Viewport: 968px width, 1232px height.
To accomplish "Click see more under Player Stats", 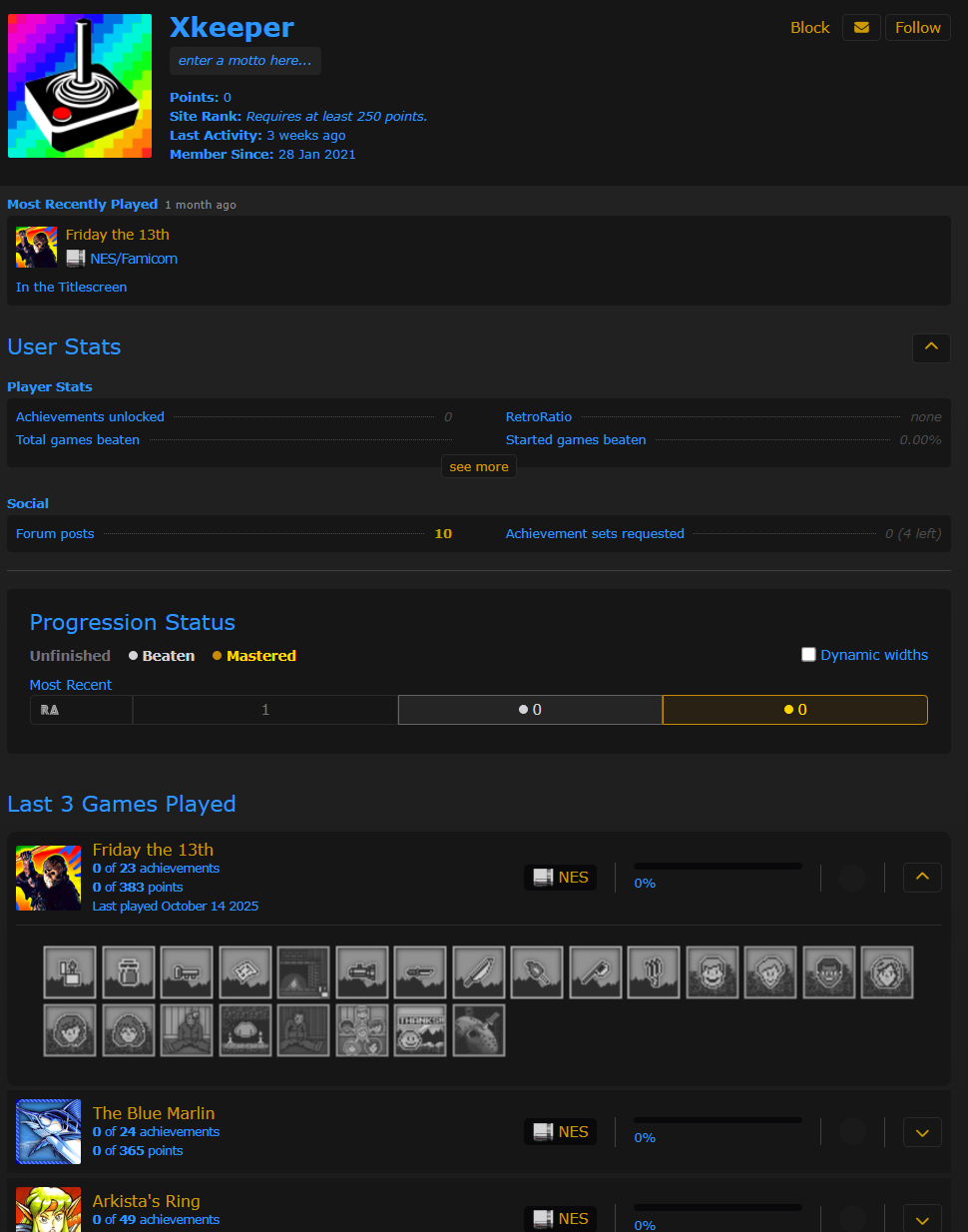I will coord(479,466).
